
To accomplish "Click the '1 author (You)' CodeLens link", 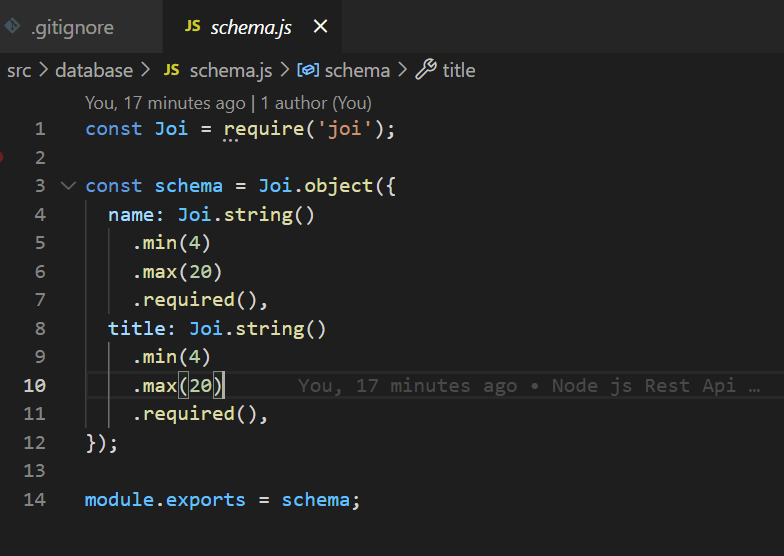I will (x=316, y=102).
